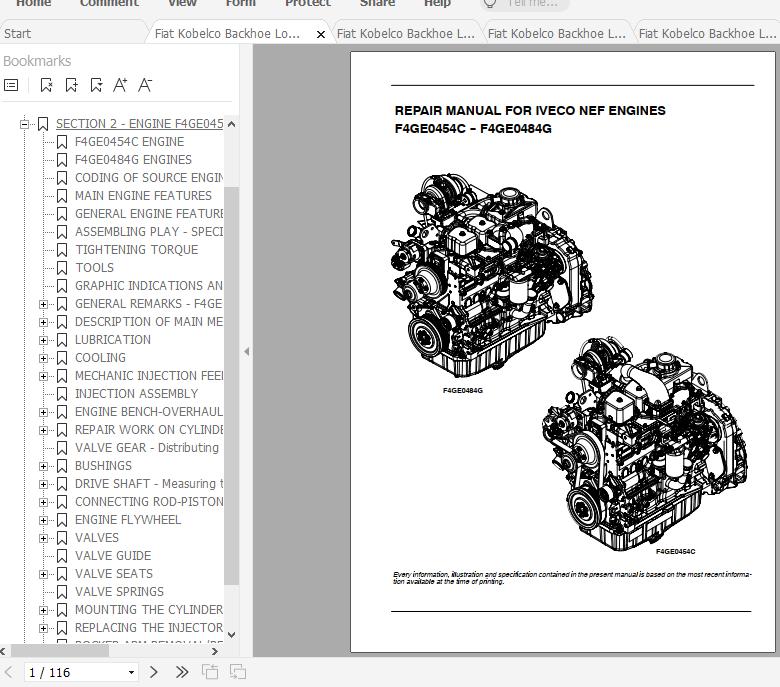Click the bookmarks scroll down arrow
Viewport: 780px width, 687px height.
click(x=231, y=635)
